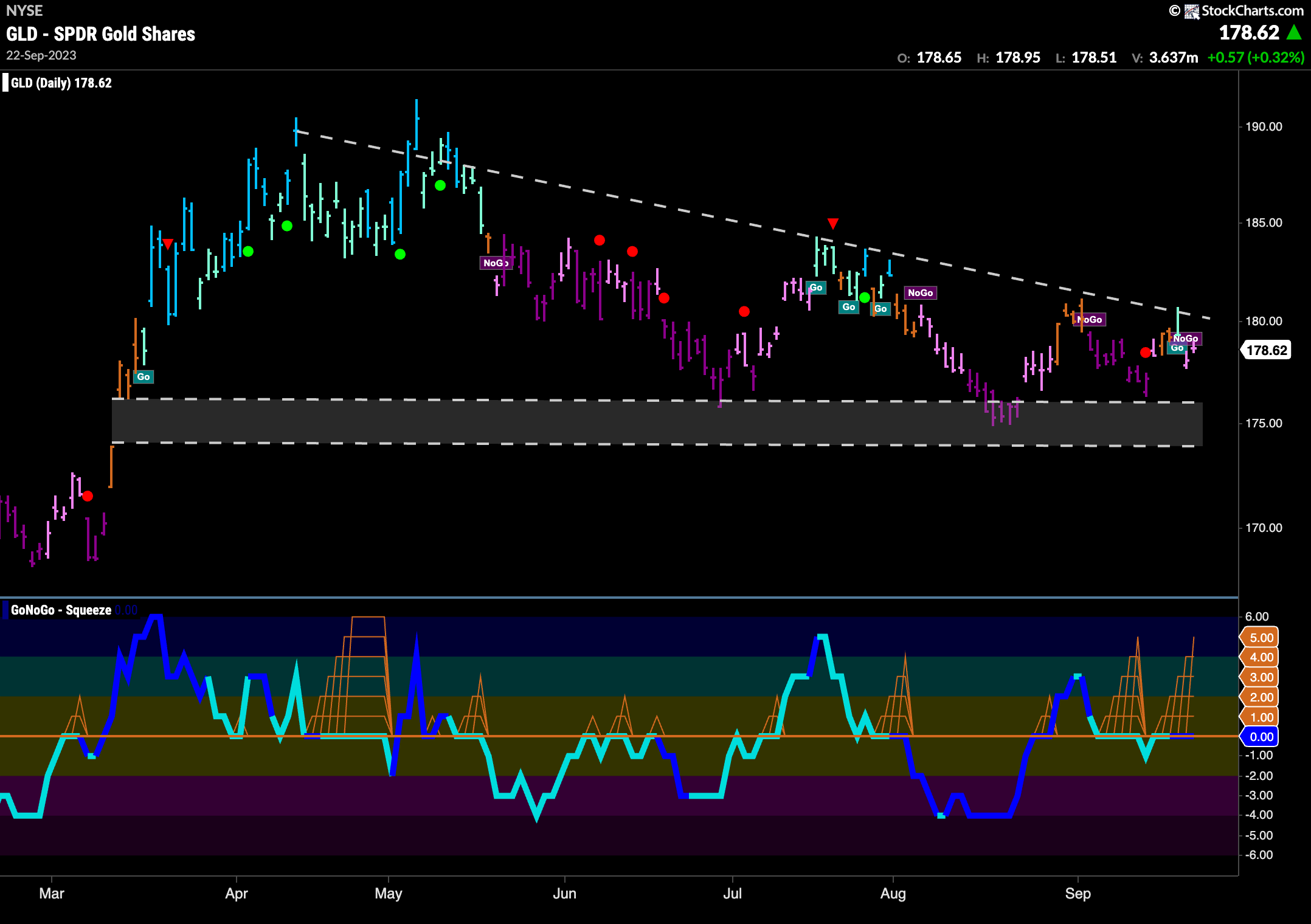Click the -6.00 oscillator axis label
This screenshot has height=924, width=1311.
click(x=1257, y=855)
